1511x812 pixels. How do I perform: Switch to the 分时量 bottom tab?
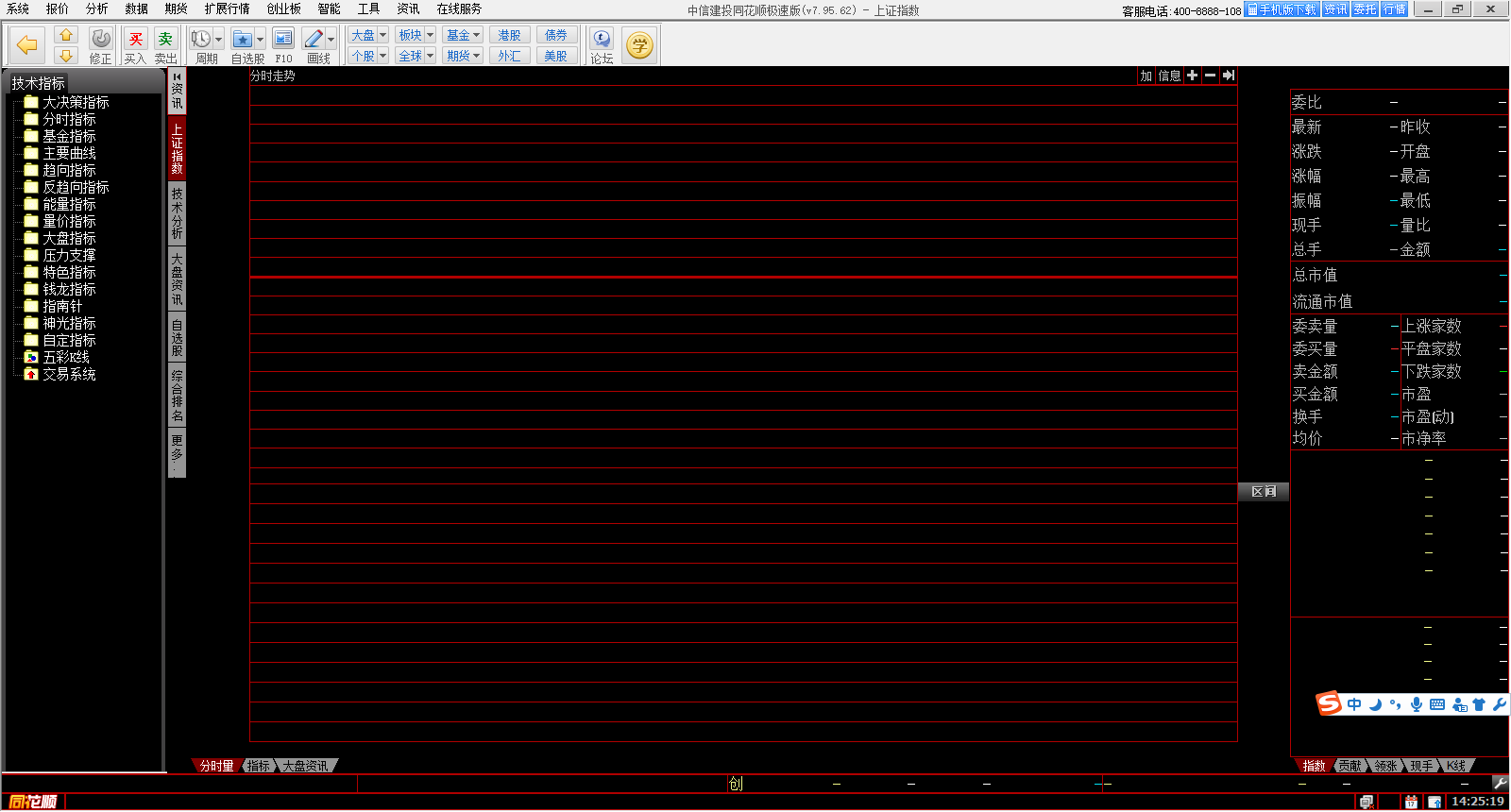coord(216,766)
